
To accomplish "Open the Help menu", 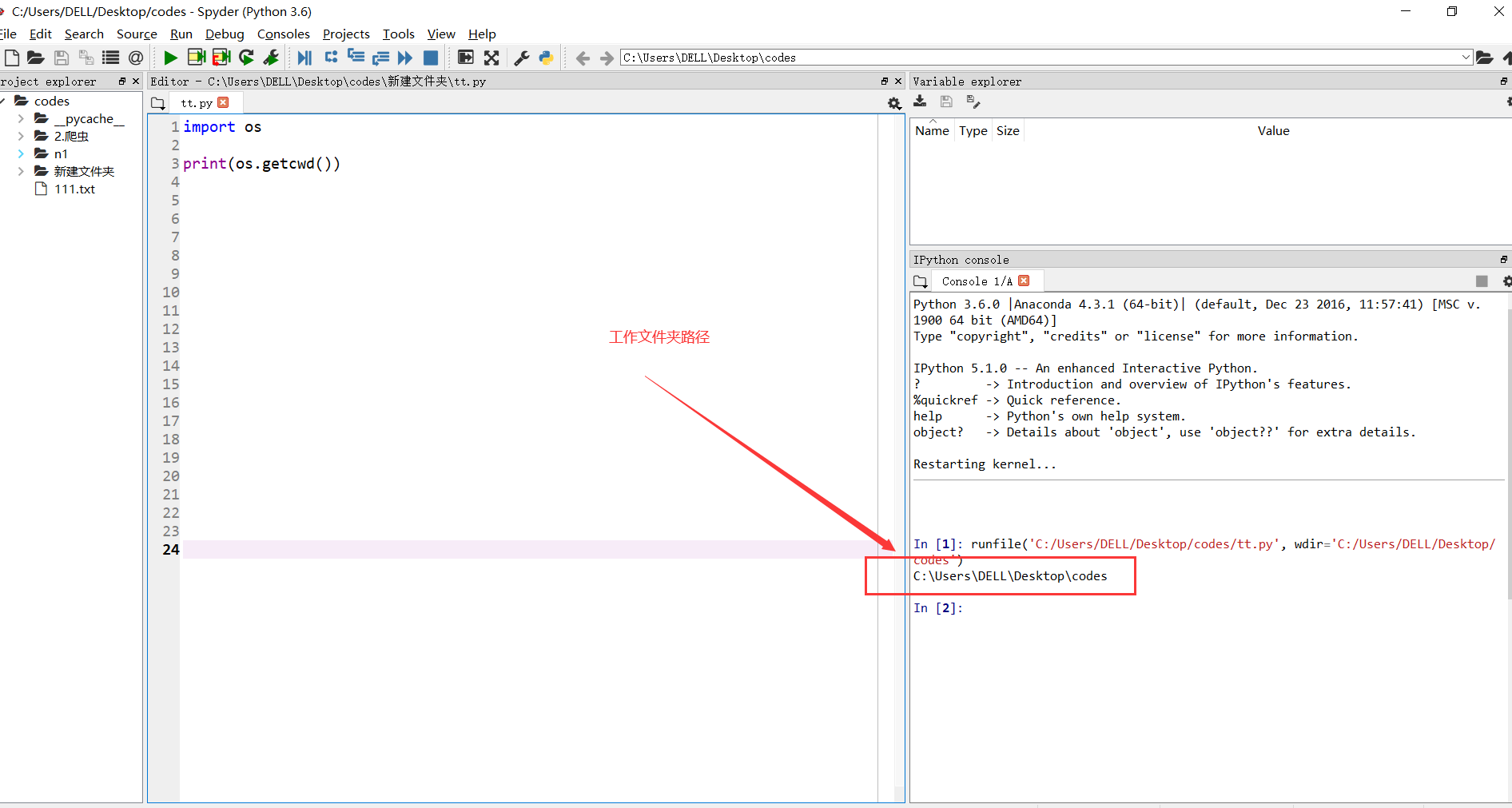I will coord(482,34).
